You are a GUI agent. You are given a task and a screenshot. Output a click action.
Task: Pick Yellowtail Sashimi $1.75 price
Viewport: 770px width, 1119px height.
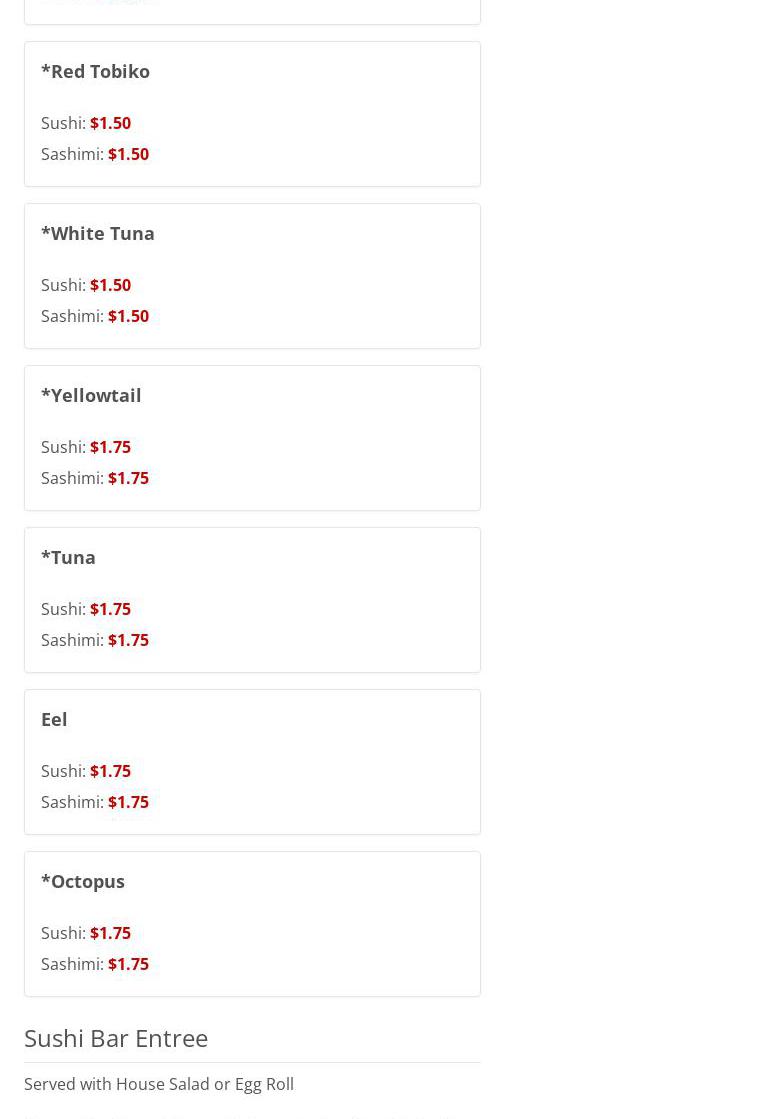(x=128, y=478)
